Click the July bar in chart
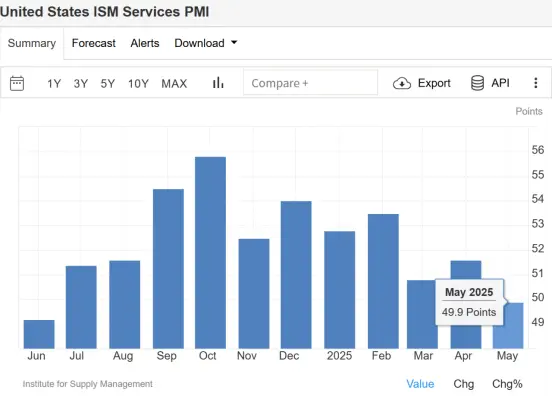The width and height of the screenshot is (553, 396). pyautogui.click(x=81, y=307)
